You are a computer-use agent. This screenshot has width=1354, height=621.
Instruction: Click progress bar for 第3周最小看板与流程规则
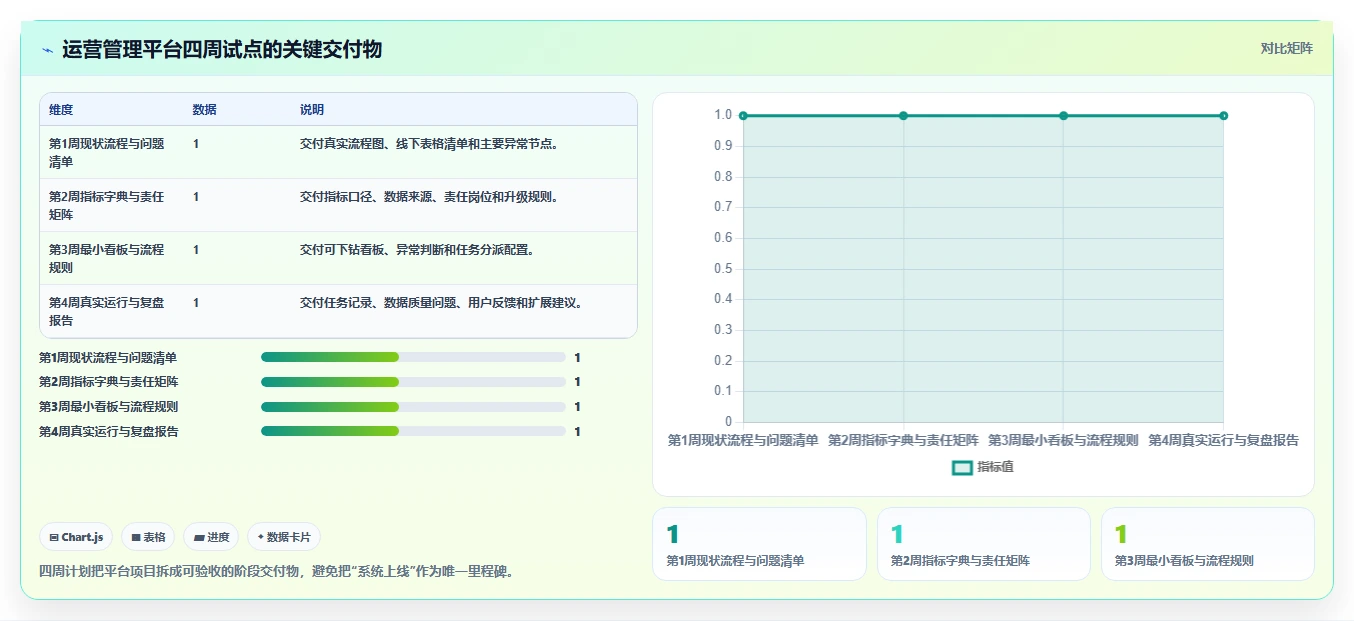coord(413,407)
